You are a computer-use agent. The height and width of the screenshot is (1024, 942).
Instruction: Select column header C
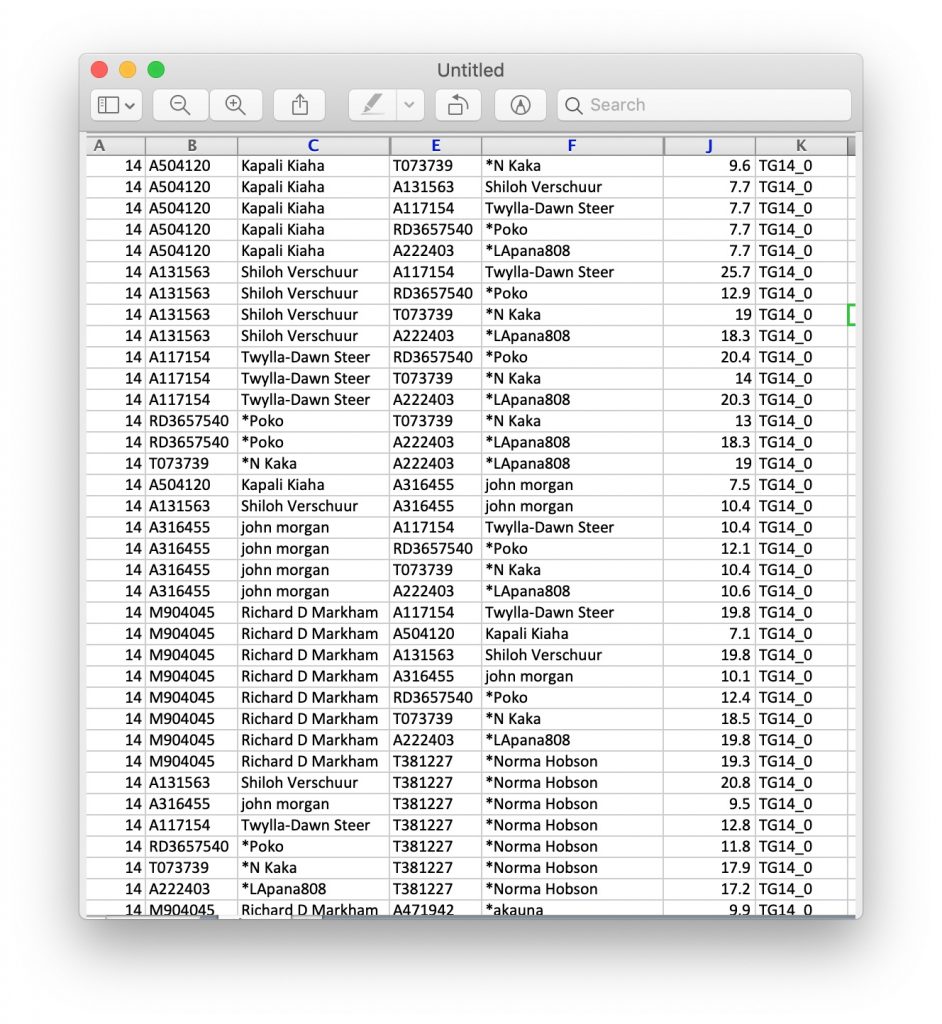[313, 146]
